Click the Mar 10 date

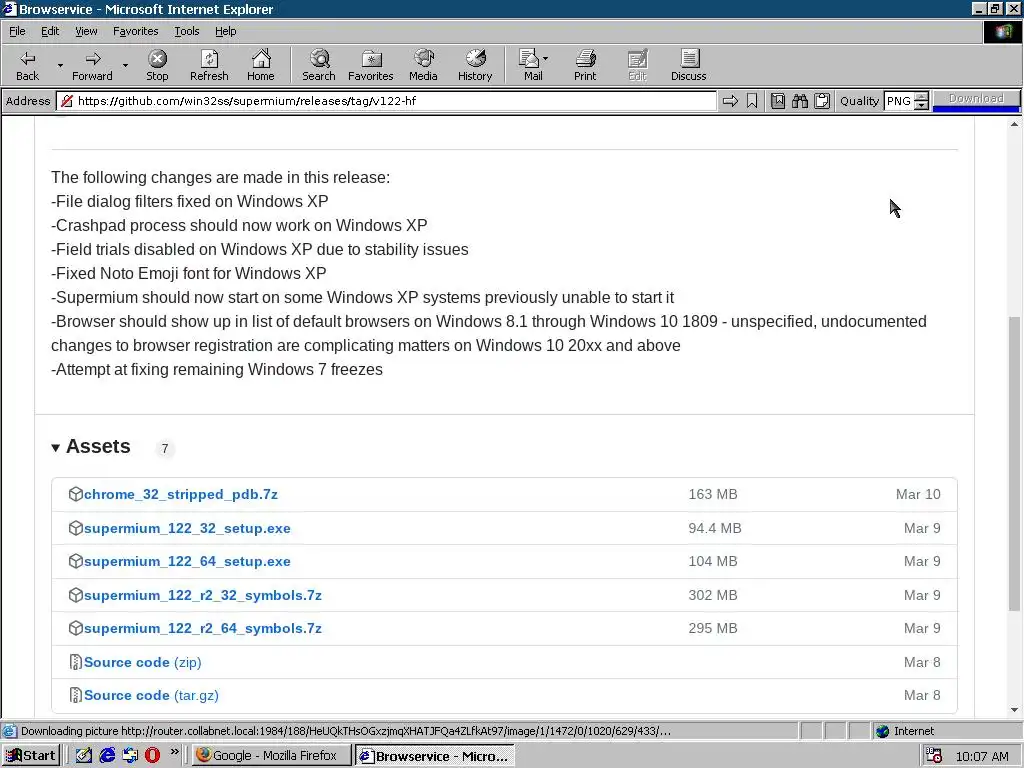918,494
